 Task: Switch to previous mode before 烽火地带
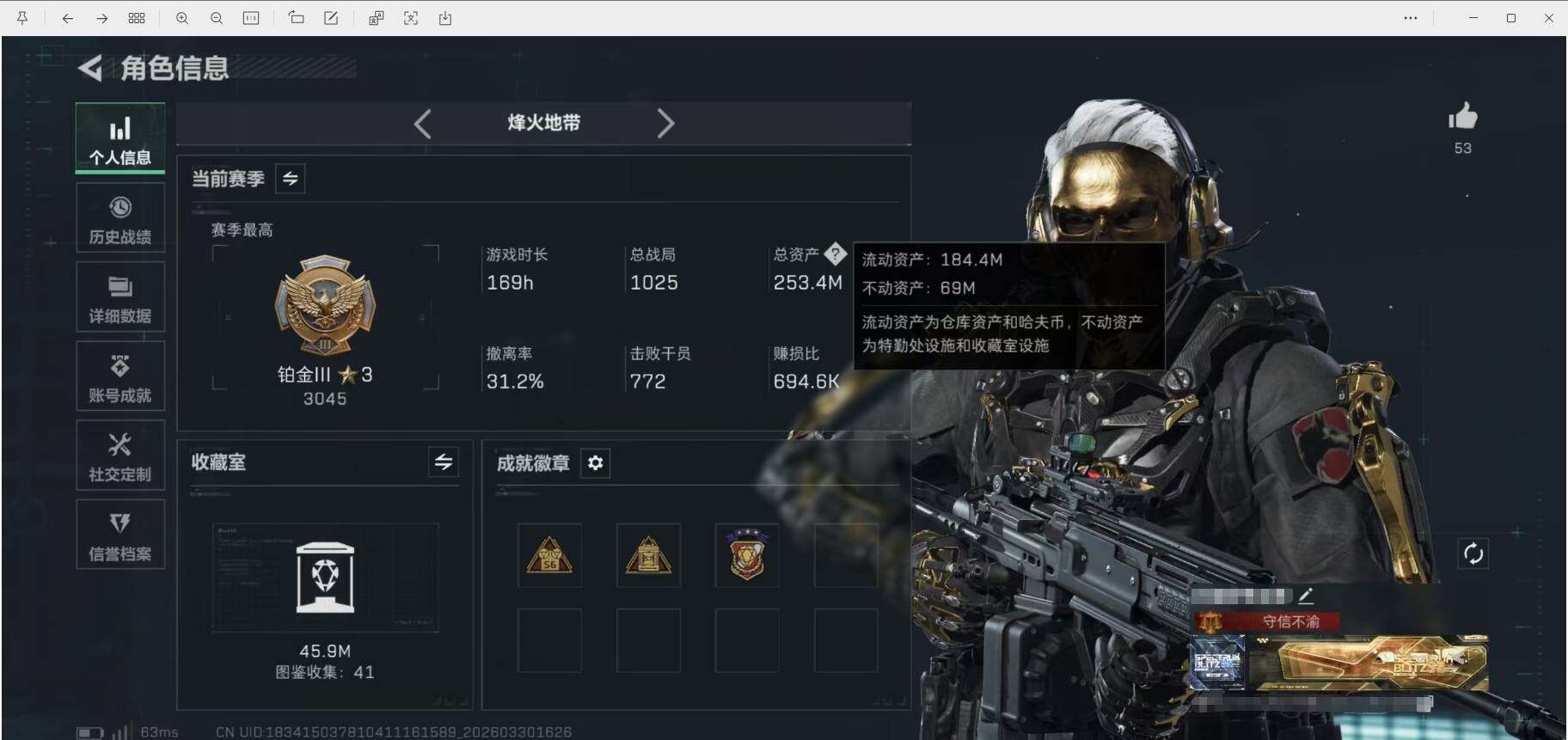click(x=422, y=124)
